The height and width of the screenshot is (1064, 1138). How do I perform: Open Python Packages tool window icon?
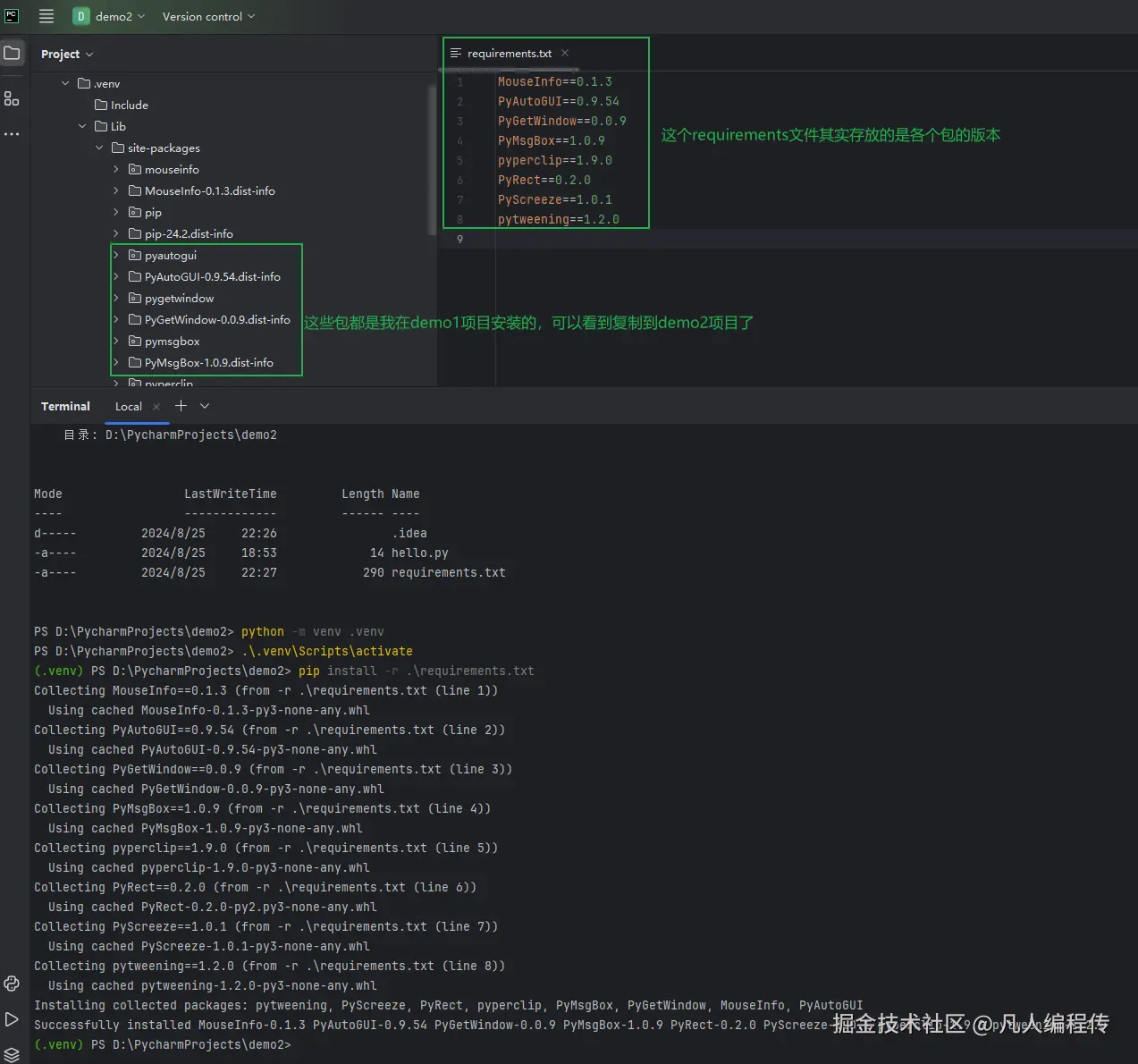click(x=12, y=984)
